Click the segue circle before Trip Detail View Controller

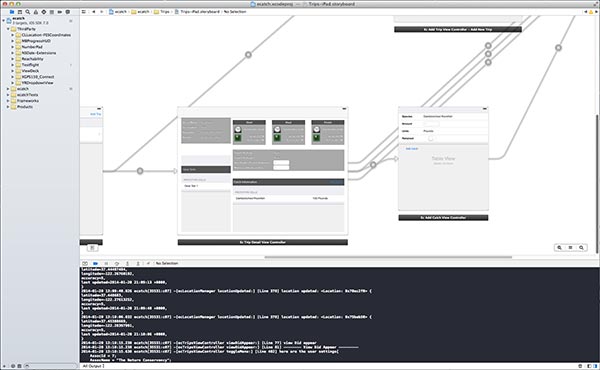pos(140,171)
